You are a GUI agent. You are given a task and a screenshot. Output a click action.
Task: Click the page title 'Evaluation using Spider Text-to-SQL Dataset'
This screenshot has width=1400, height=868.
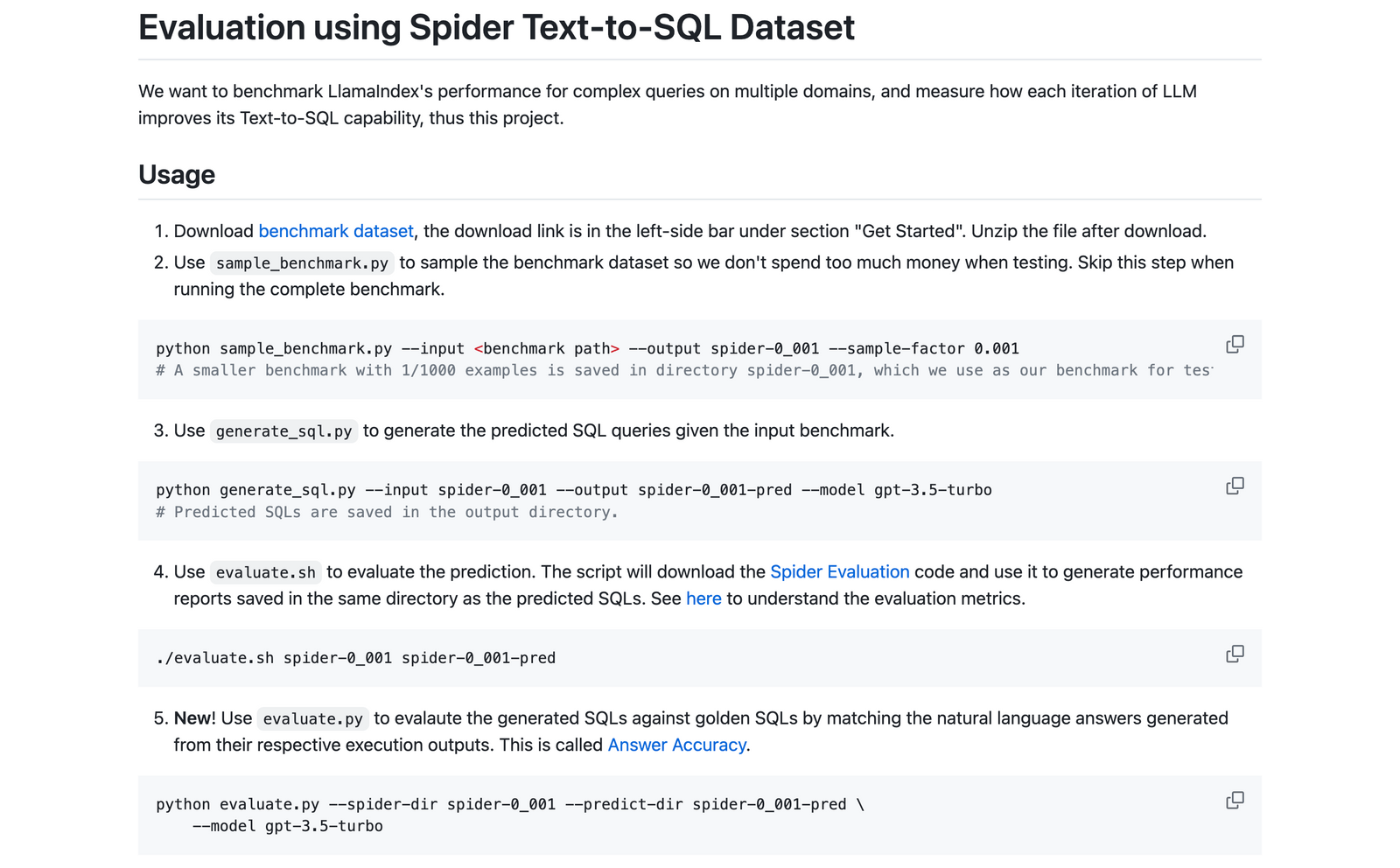tap(495, 27)
